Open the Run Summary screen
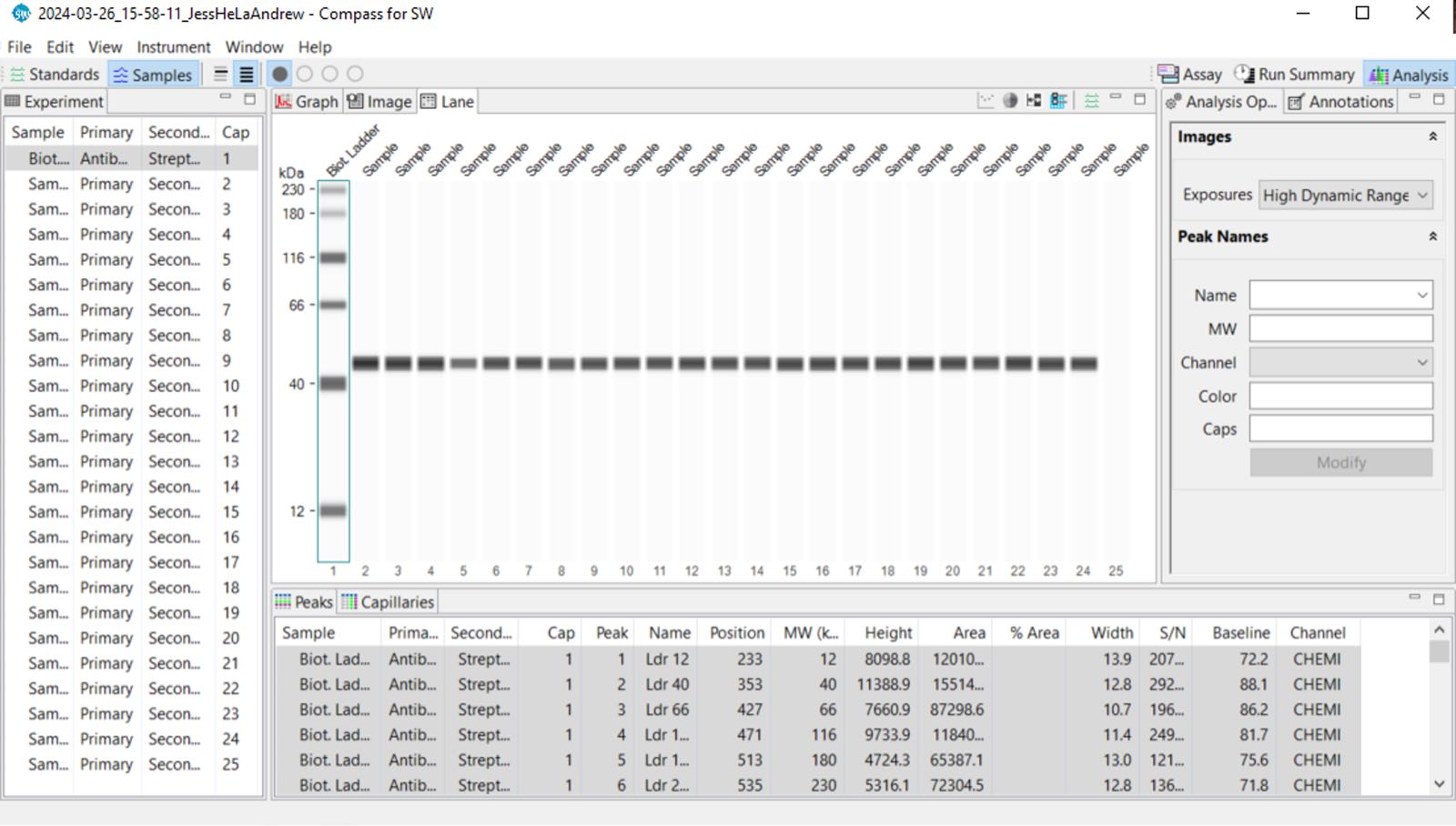1456x826 pixels. [x=1295, y=75]
